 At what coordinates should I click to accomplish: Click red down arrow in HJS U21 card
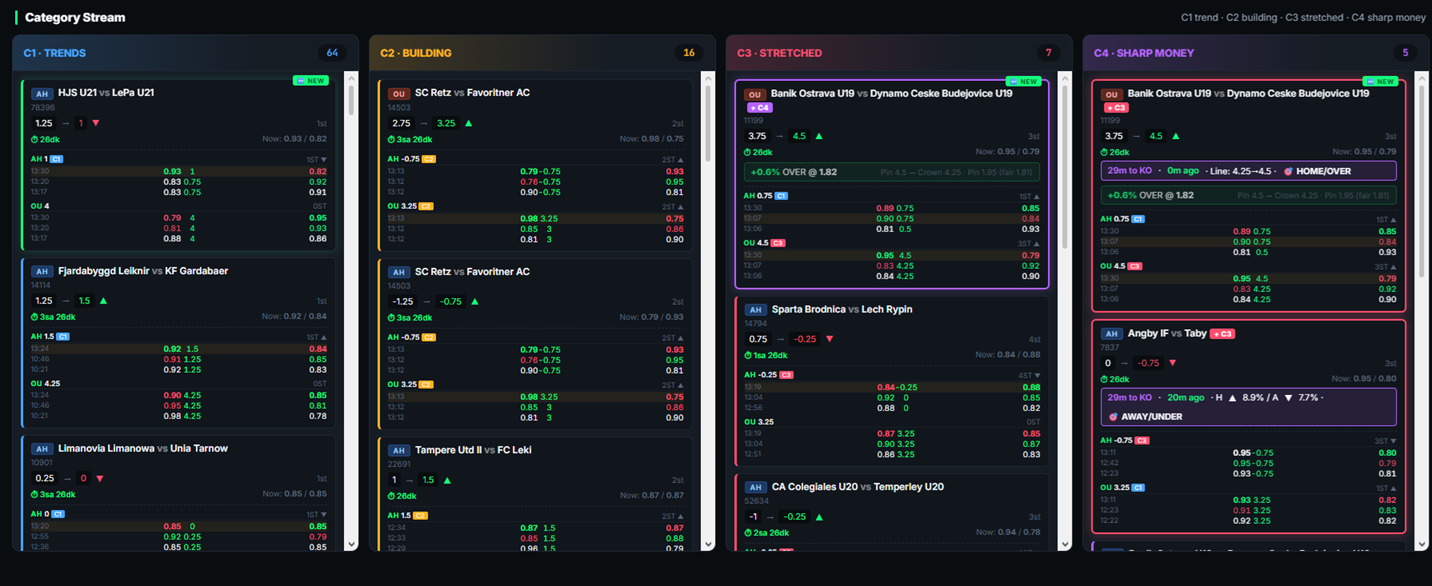point(96,123)
